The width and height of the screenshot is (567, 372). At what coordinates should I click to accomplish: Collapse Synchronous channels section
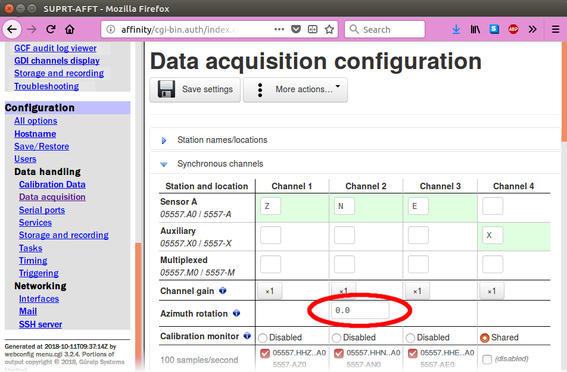pyautogui.click(x=164, y=164)
